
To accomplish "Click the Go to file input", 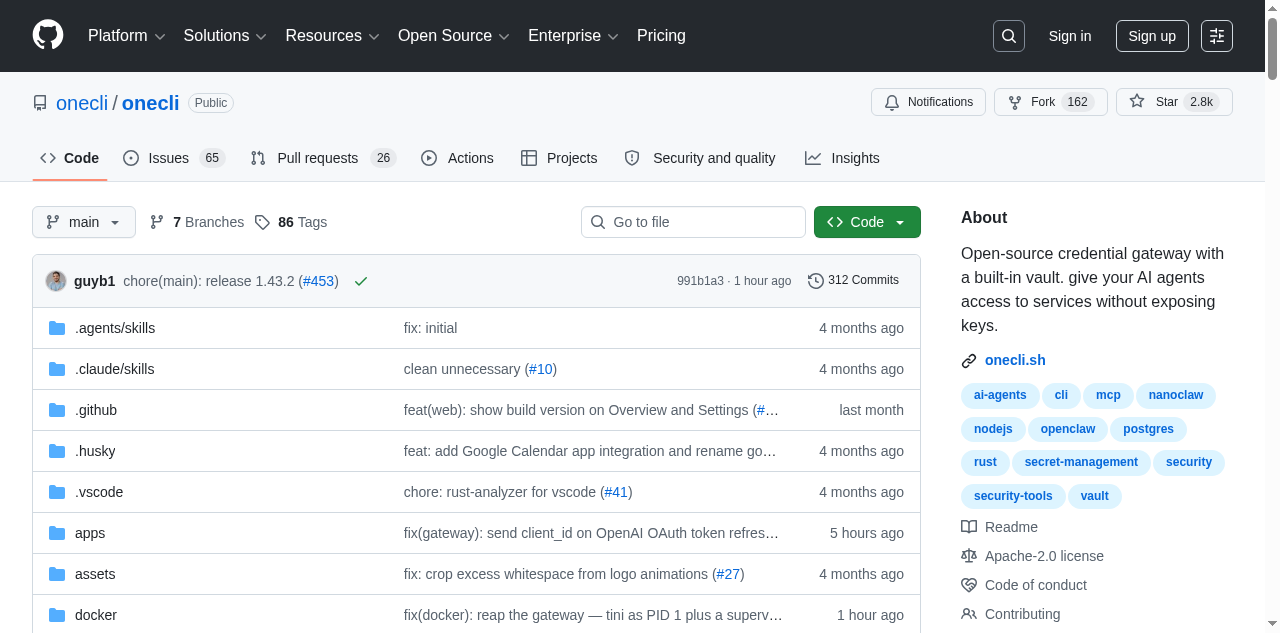I will 693,222.
